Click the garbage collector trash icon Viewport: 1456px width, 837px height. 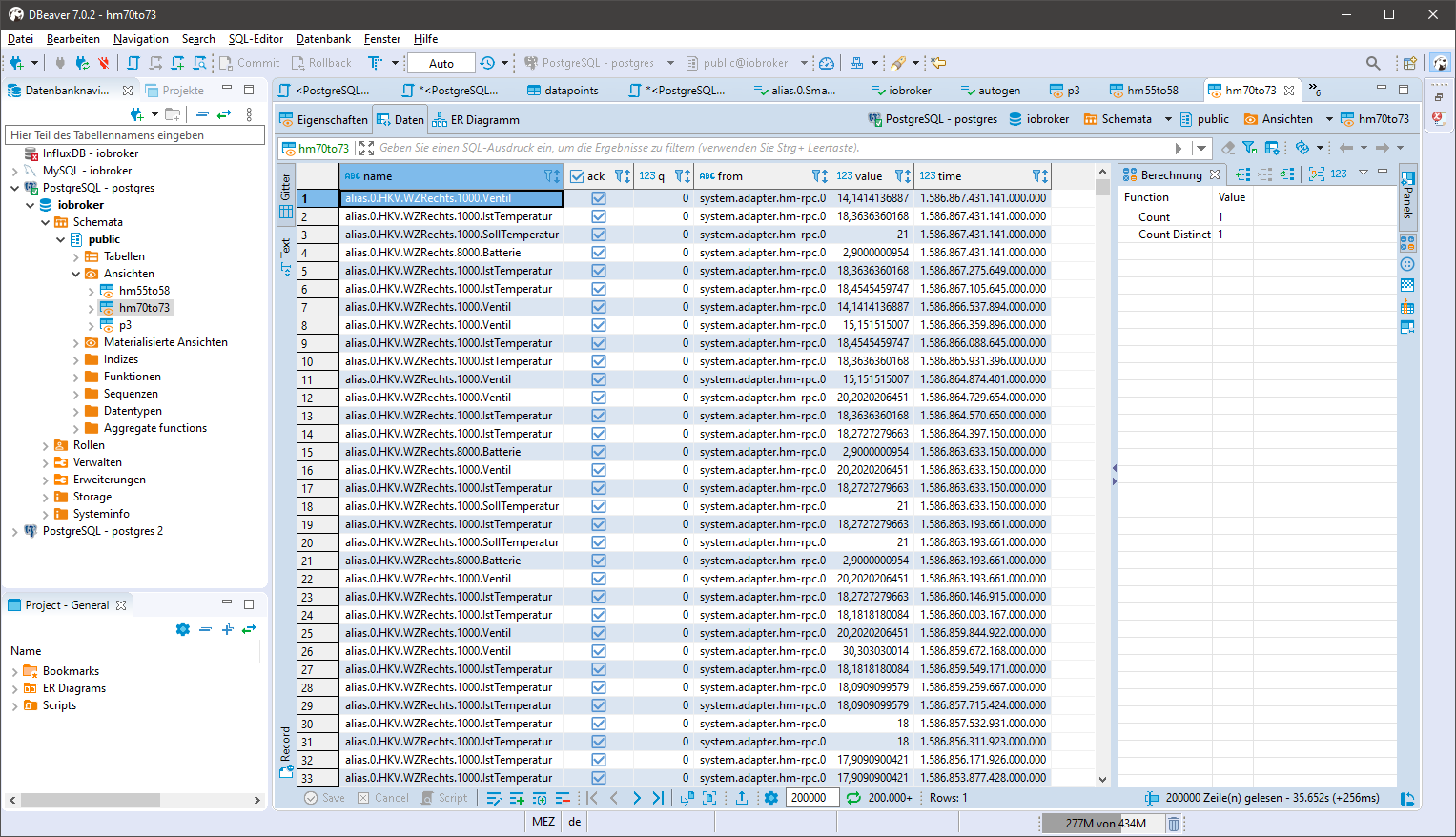tap(1174, 824)
